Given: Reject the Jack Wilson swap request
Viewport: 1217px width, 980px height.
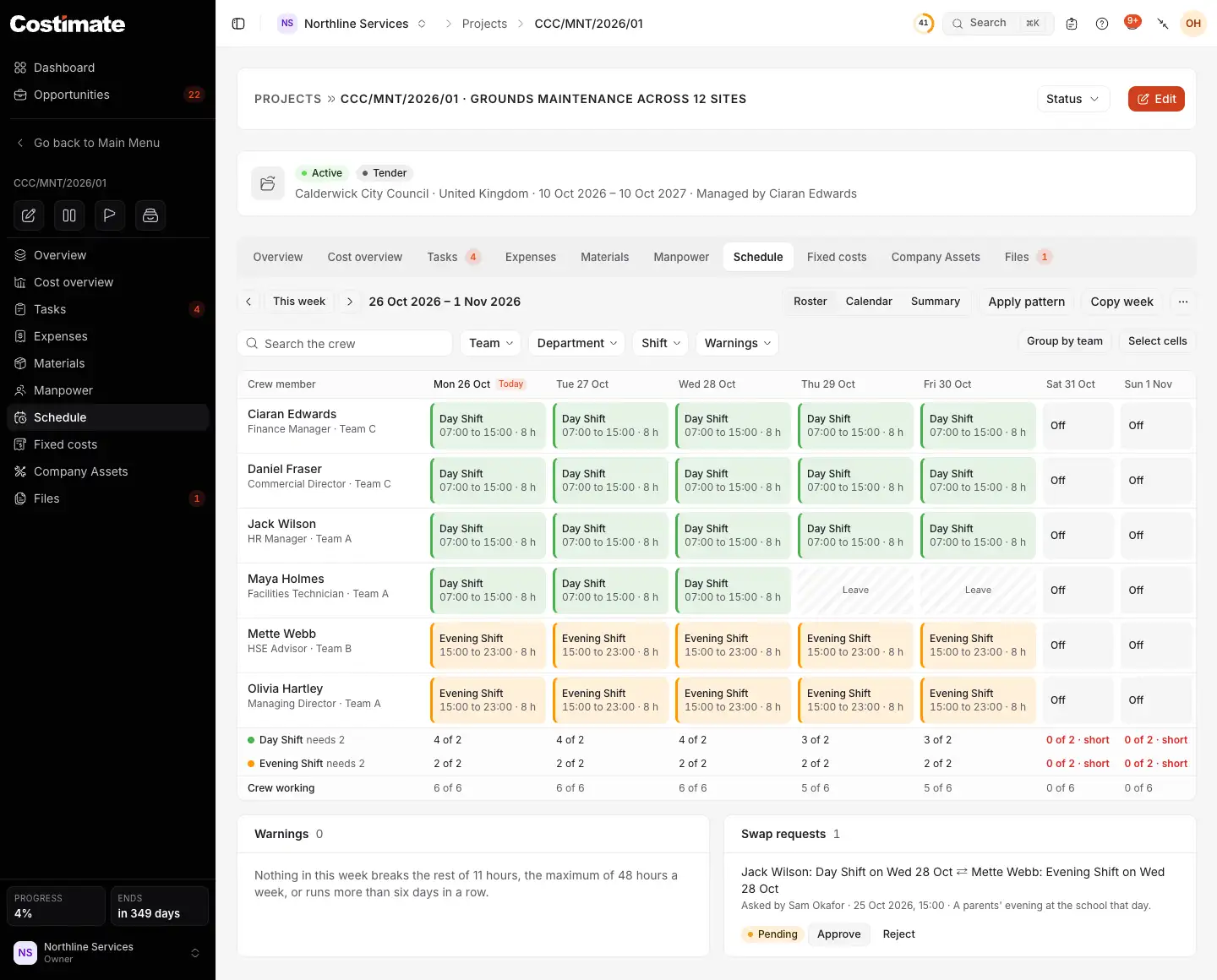Looking at the screenshot, I should [x=899, y=934].
